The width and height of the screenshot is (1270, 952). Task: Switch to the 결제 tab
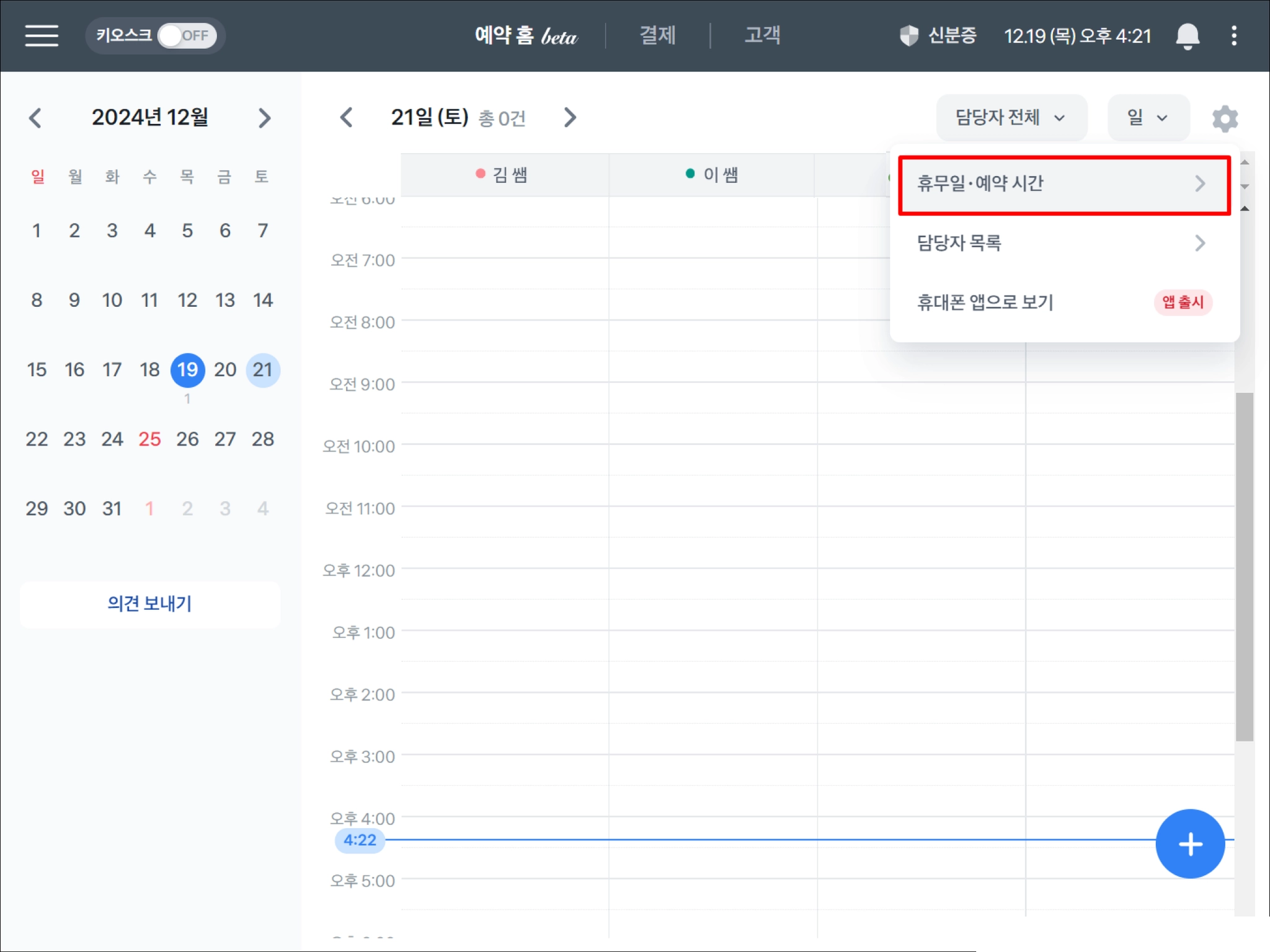(657, 35)
